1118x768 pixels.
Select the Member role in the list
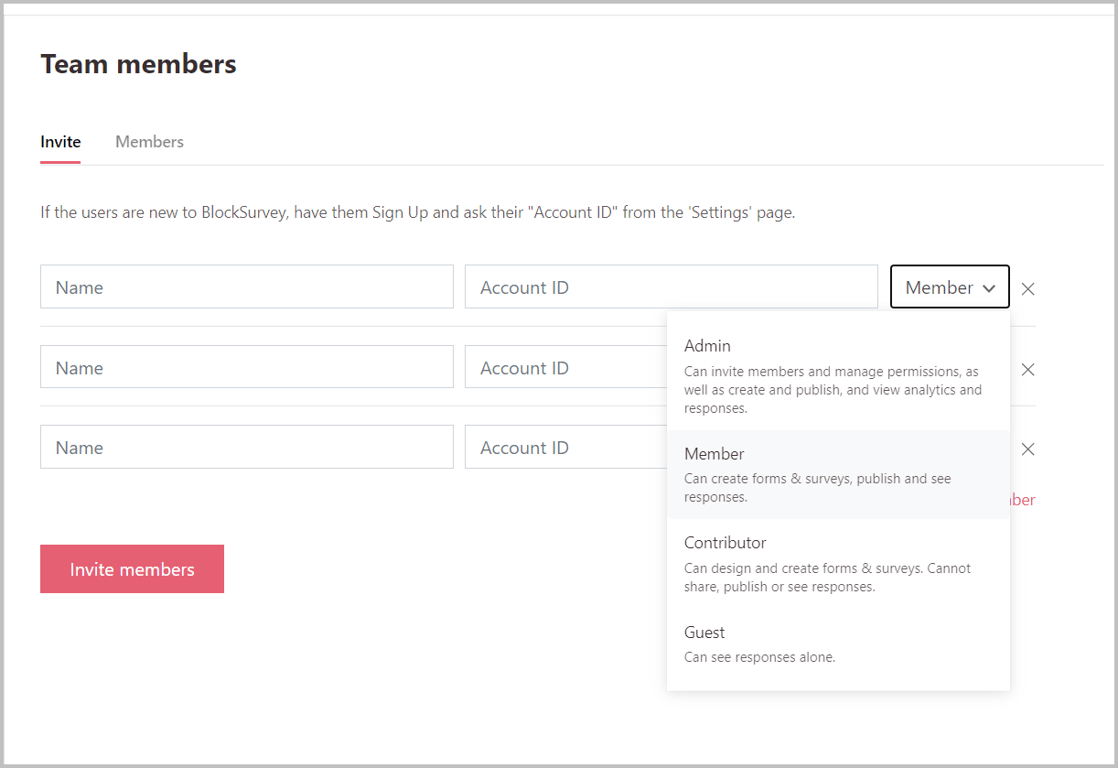click(714, 454)
